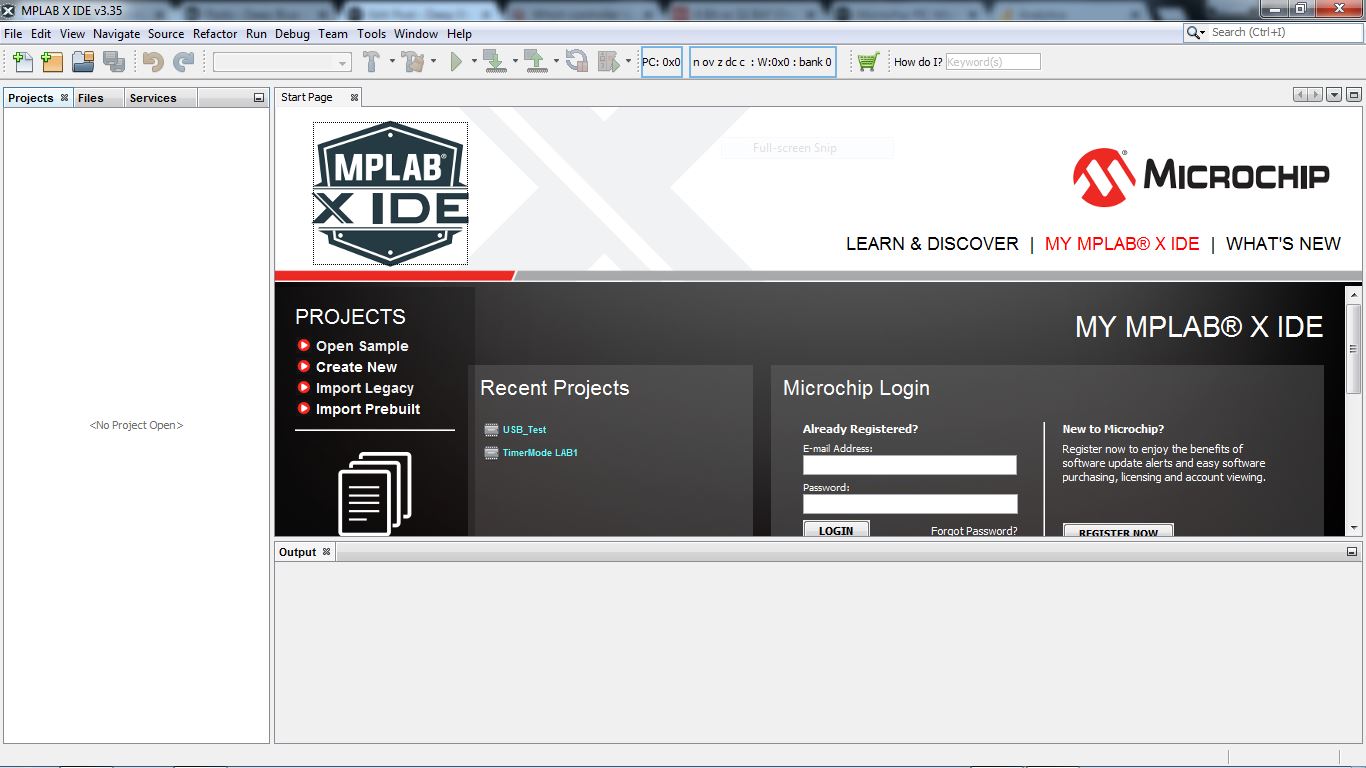Image resolution: width=1366 pixels, height=768 pixels.
Task: Build the project using the hammer icon
Action: click(x=373, y=62)
